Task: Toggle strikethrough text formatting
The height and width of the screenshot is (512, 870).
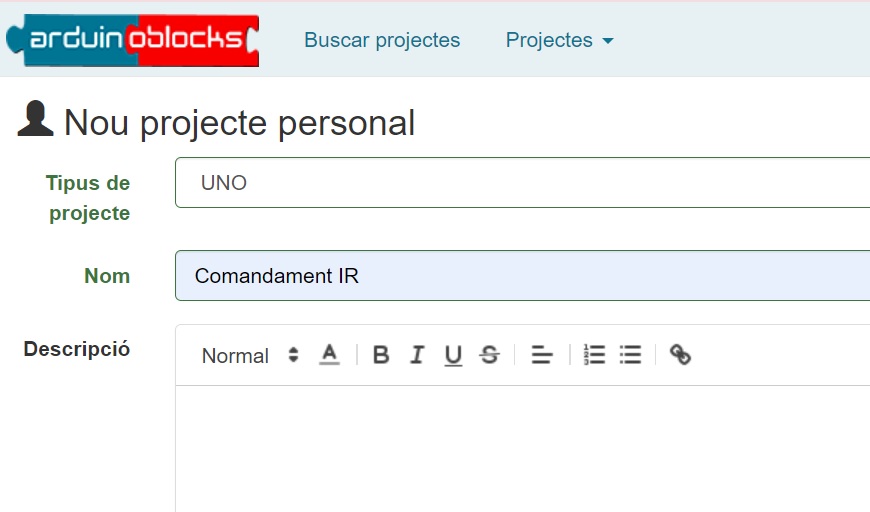Action: 489,355
